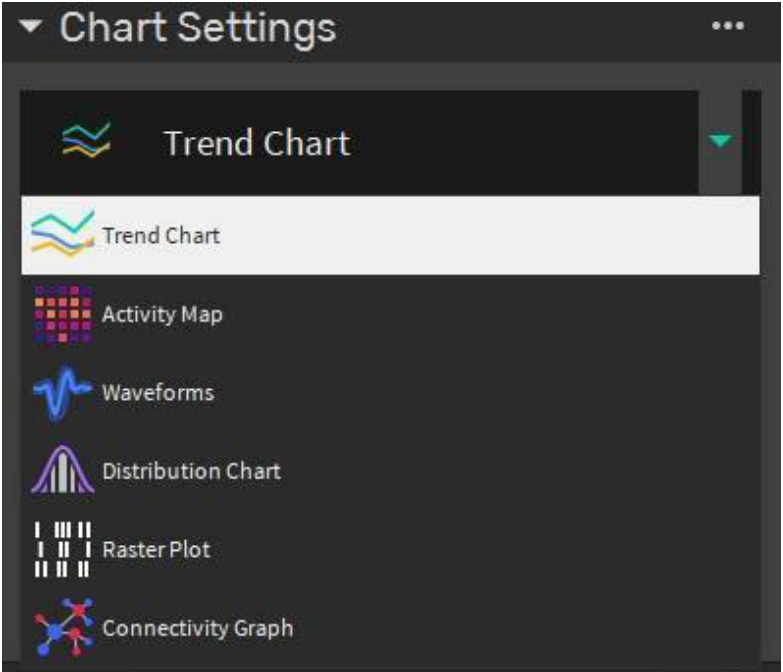Click the blue Waveforms icon
The width and height of the screenshot is (783, 672).
click(x=63, y=392)
